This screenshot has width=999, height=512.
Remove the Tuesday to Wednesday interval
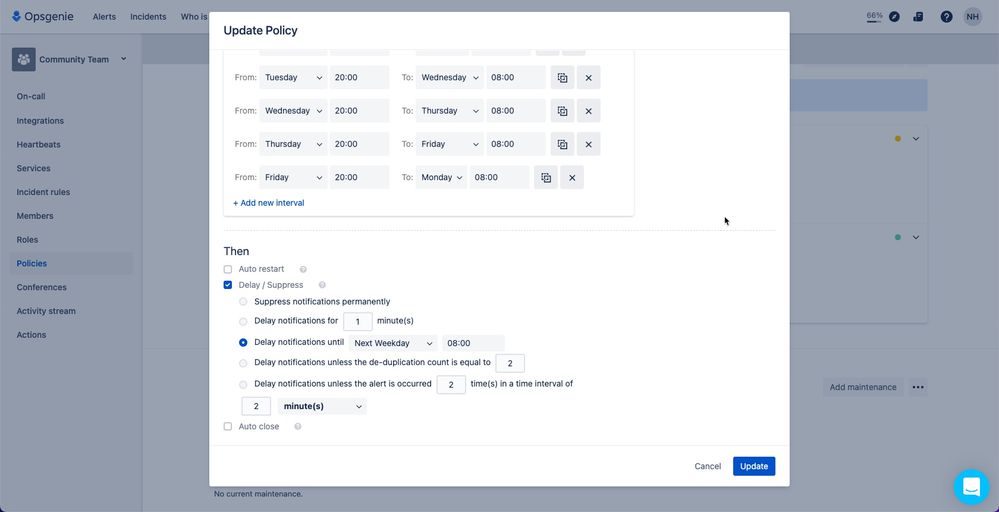tap(589, 78)
